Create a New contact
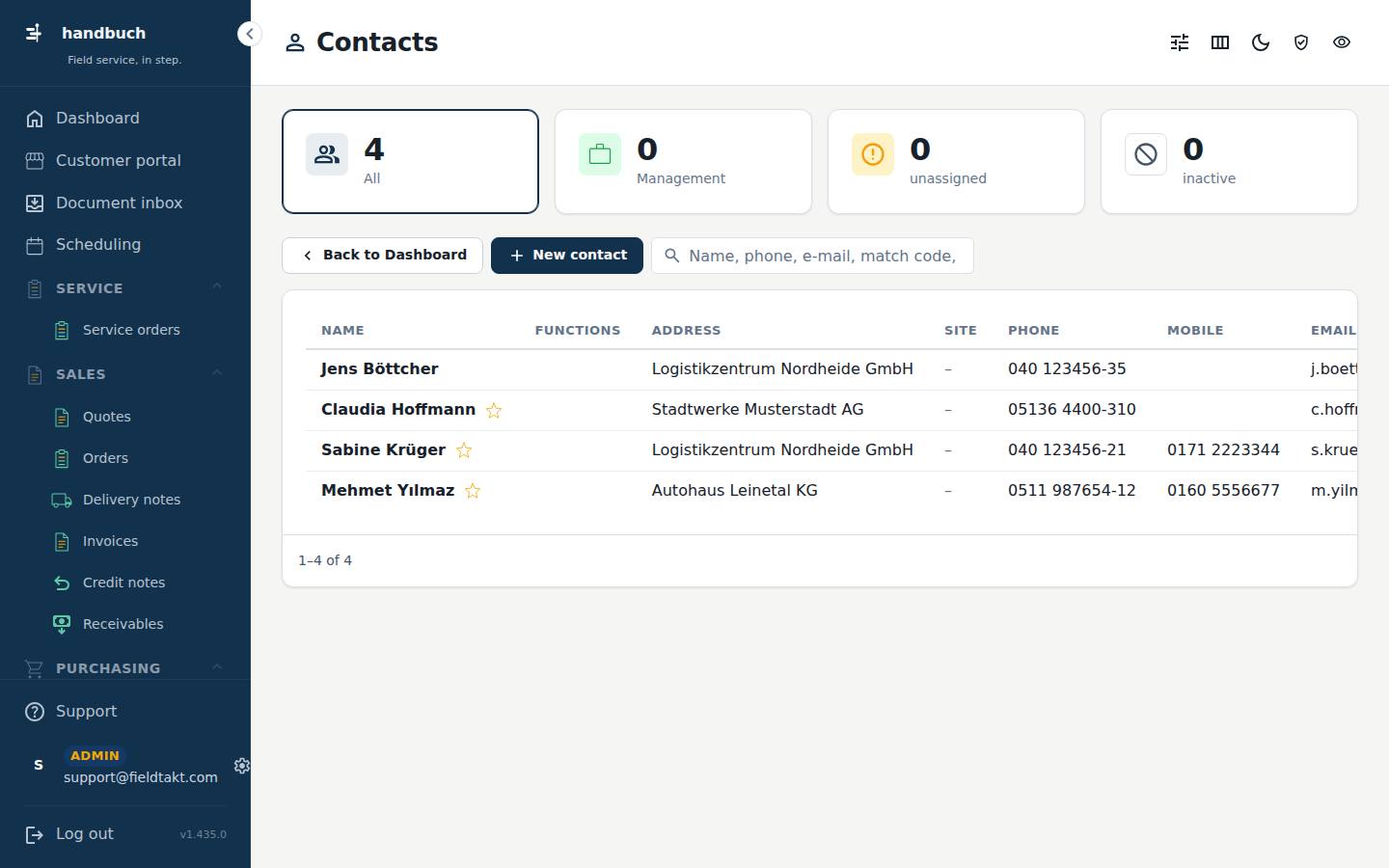The height and width of the screenshot is (868, 1389). tap(567, 256)
